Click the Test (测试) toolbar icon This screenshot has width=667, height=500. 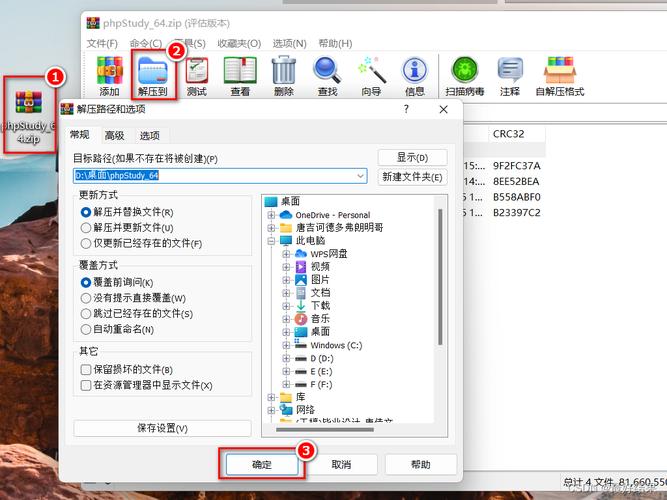pyautogui.click(x=197, y=76)
